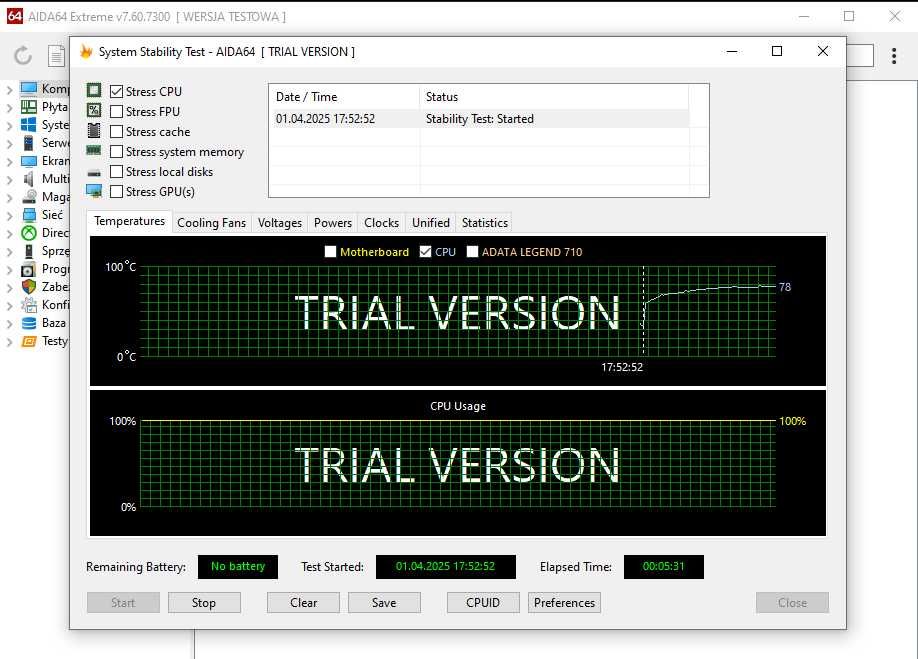Open the Preferences dialog
918x659 pixels.
click(x=564, y=603)
